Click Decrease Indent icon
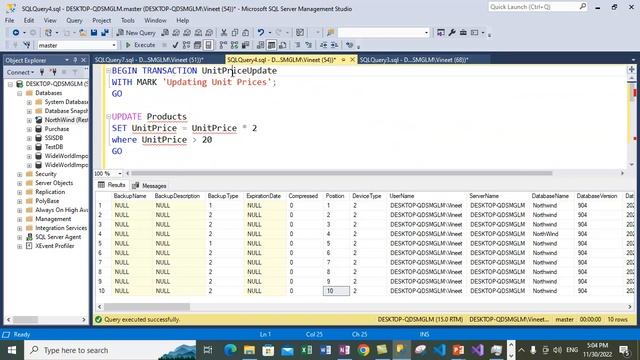 (323, 45)
